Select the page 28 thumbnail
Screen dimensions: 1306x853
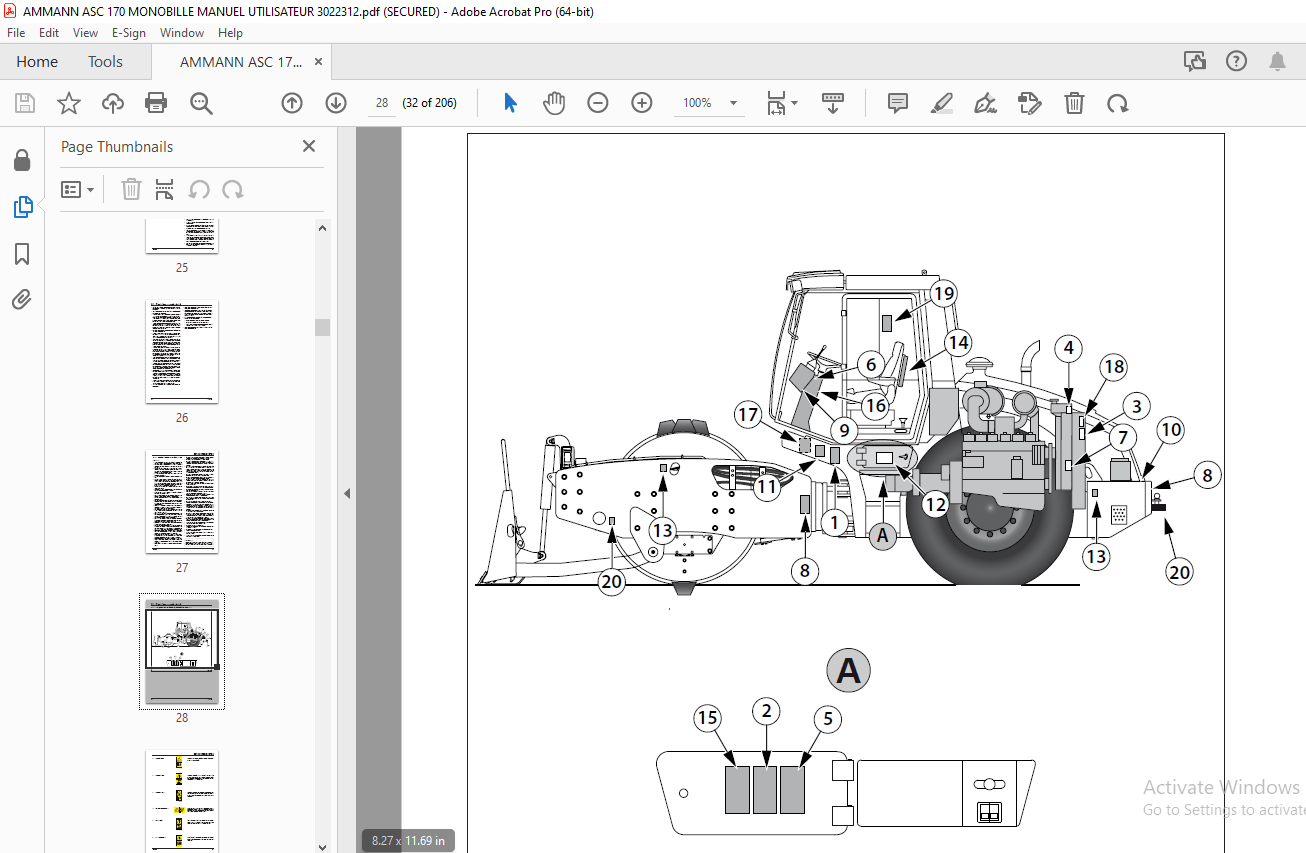[182, 652]
